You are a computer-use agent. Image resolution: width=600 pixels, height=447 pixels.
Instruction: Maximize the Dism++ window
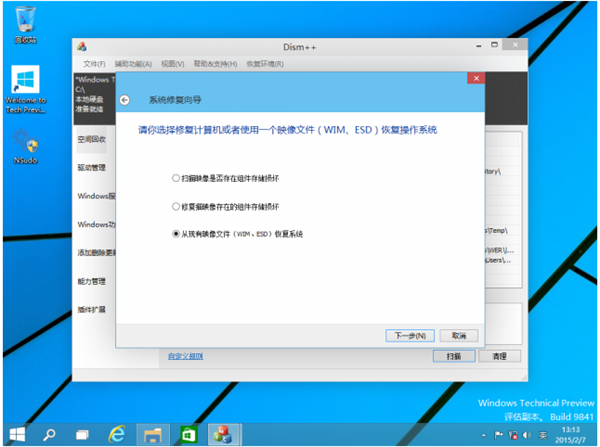(494, 45)
